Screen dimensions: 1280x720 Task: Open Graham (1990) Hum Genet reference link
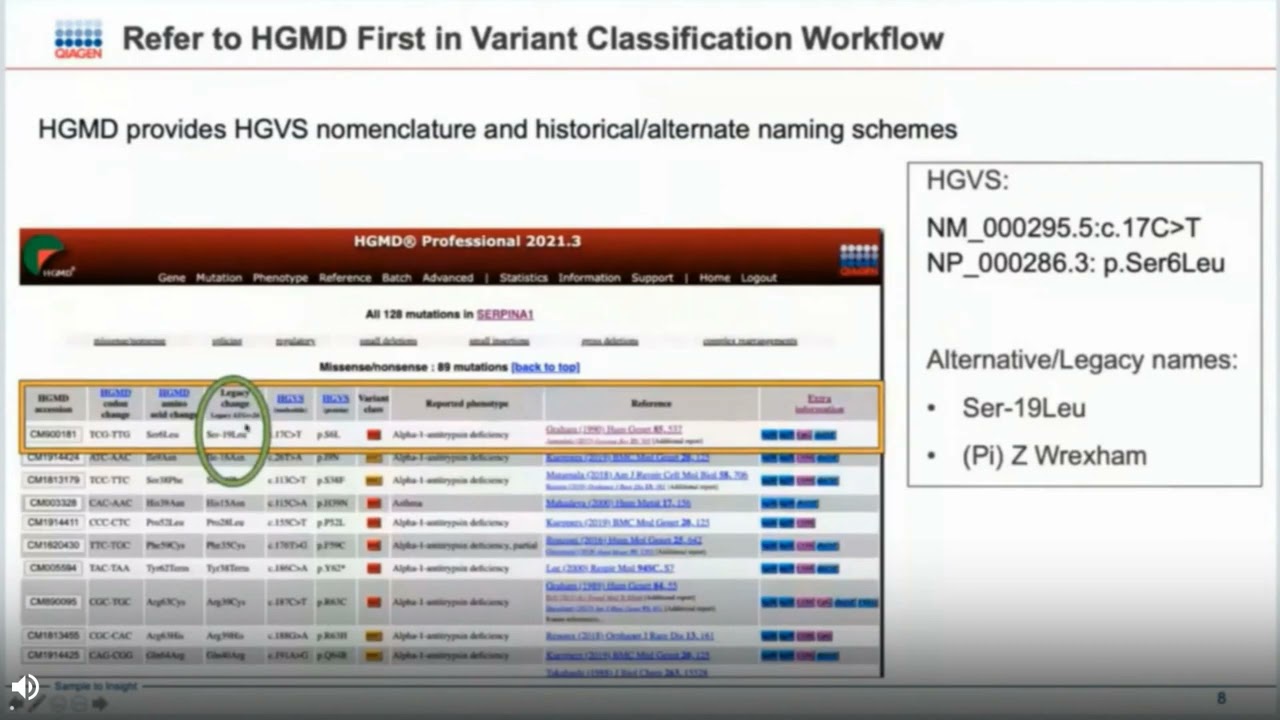[x=614, y=429]
